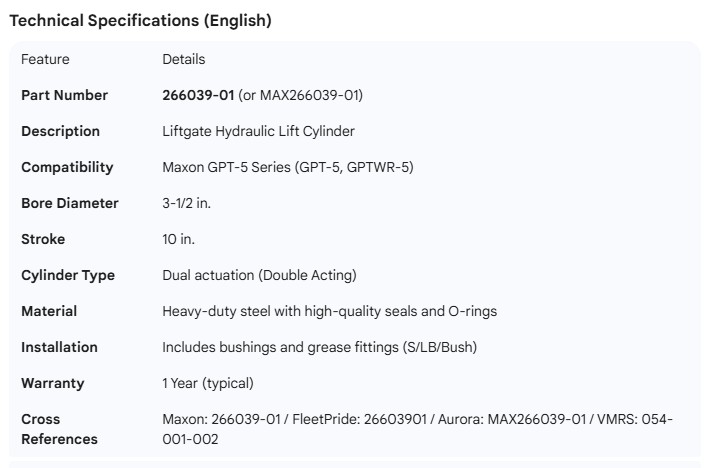Click the Bore Diameter row label
Viewport: 714px width, 468px height.
click(x=70, y=203)
